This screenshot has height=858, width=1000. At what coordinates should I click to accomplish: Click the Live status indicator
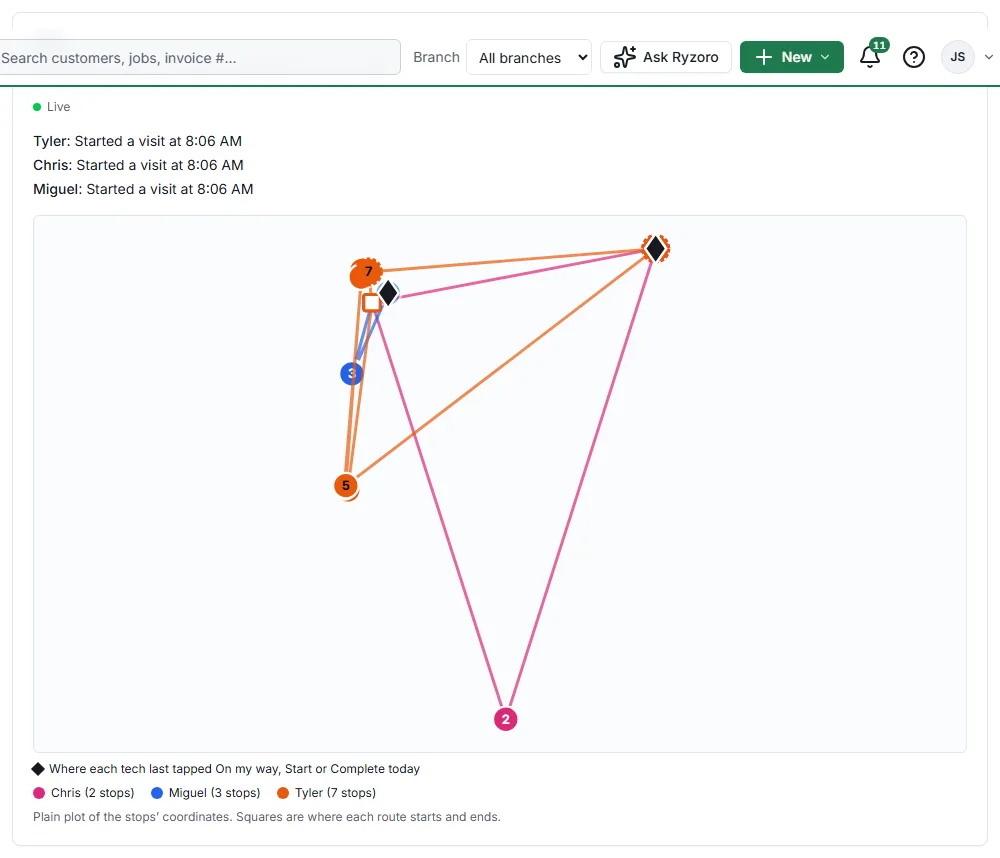coord(52,107)
